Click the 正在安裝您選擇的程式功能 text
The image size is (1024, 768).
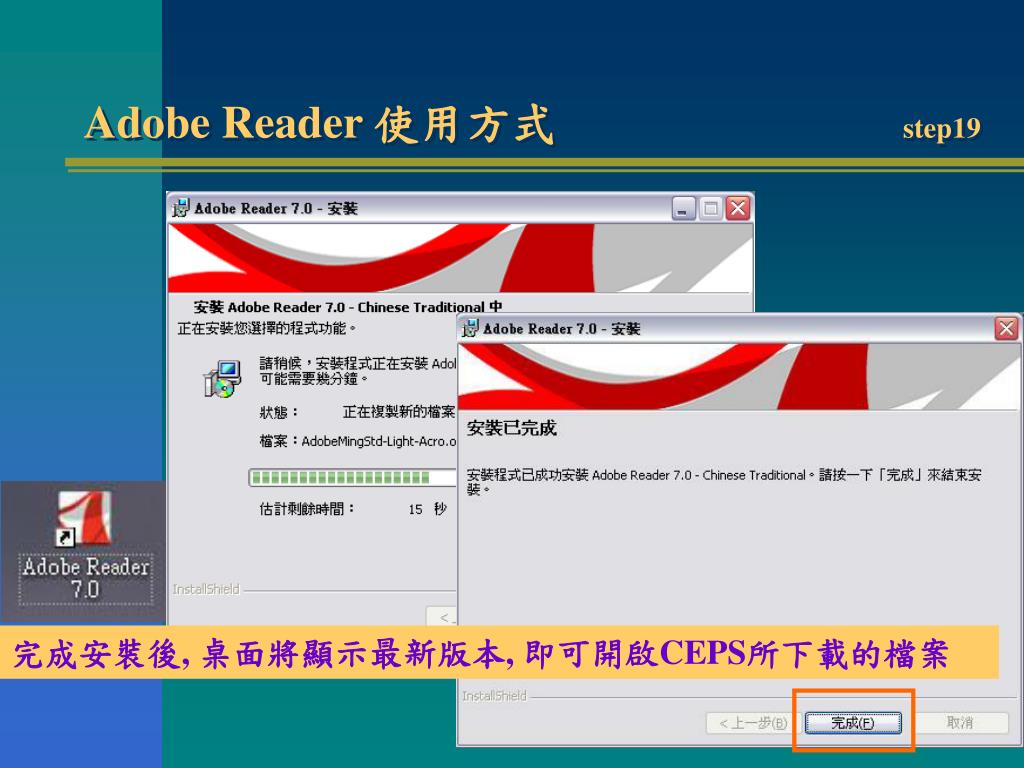[266, 328]
